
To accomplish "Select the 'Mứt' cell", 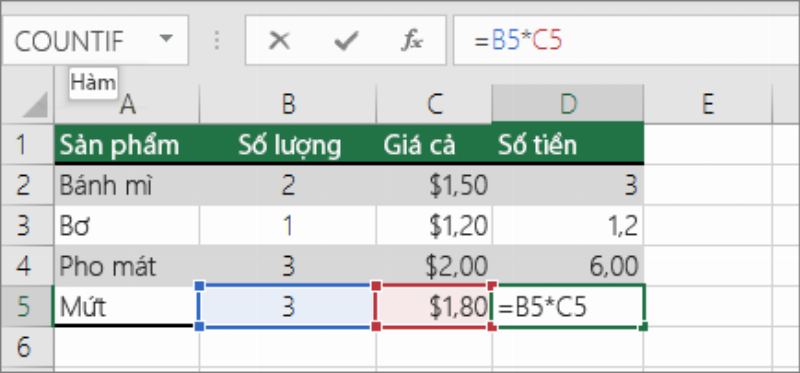I will coord(127,306).
